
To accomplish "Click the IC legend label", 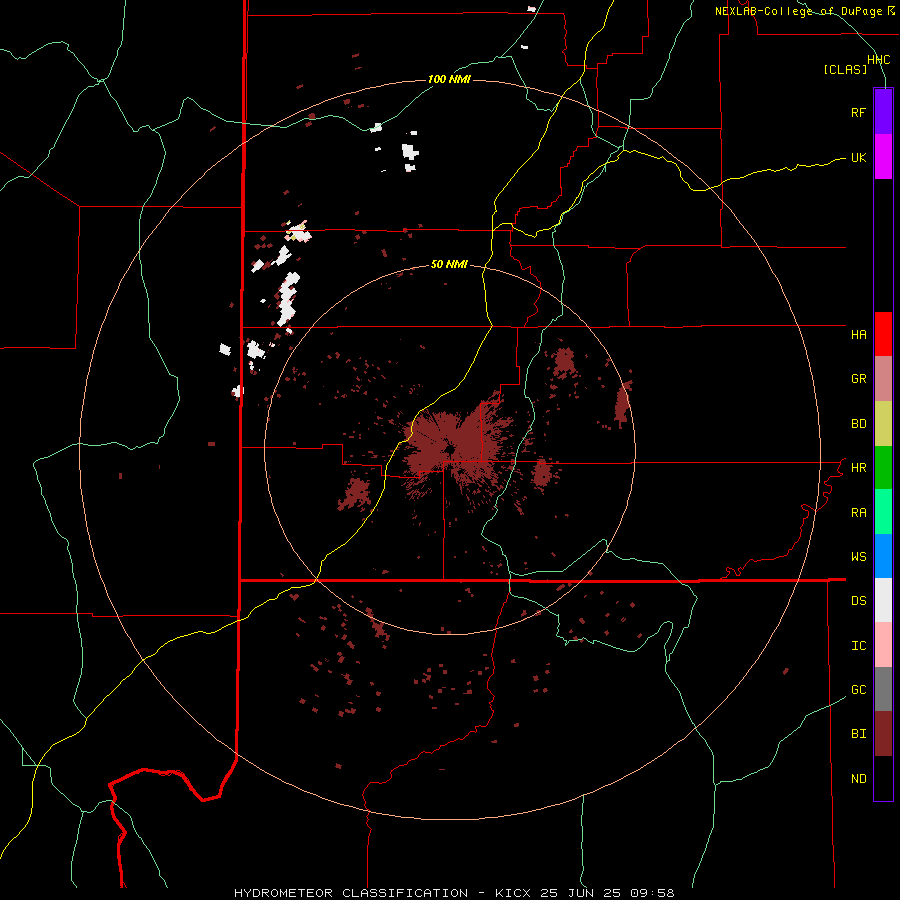I will point(858,646).
